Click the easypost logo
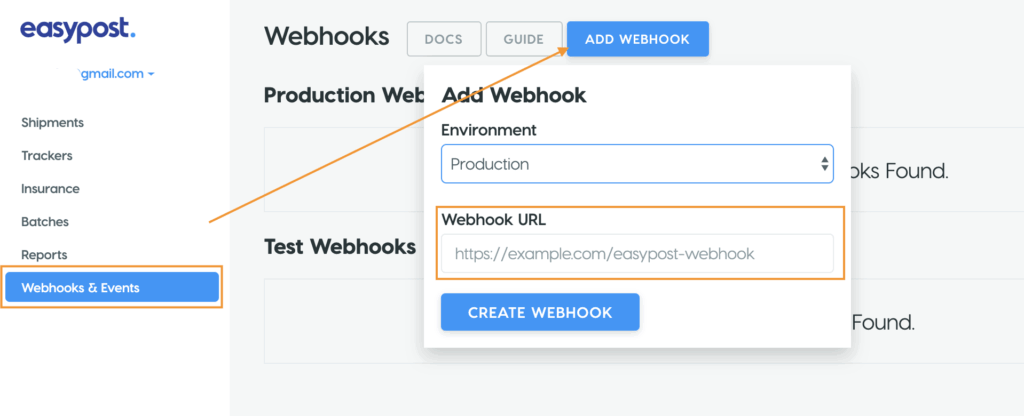The width and height of the screenshot is (1024, 416). click(77, 29)
